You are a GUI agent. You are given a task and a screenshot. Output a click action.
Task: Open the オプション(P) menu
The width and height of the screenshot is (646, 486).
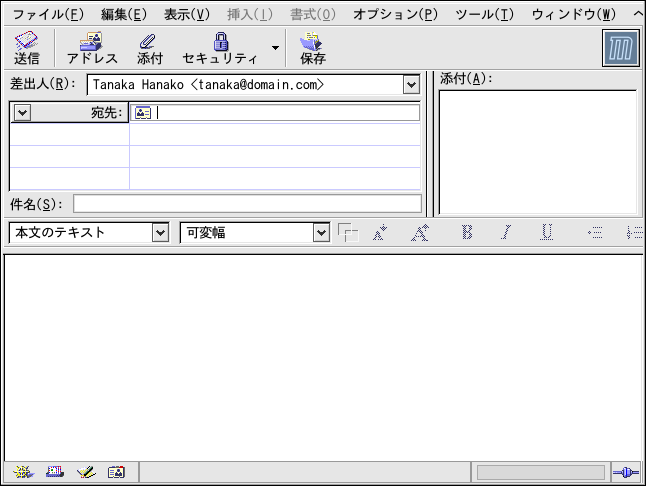[395, 14]
